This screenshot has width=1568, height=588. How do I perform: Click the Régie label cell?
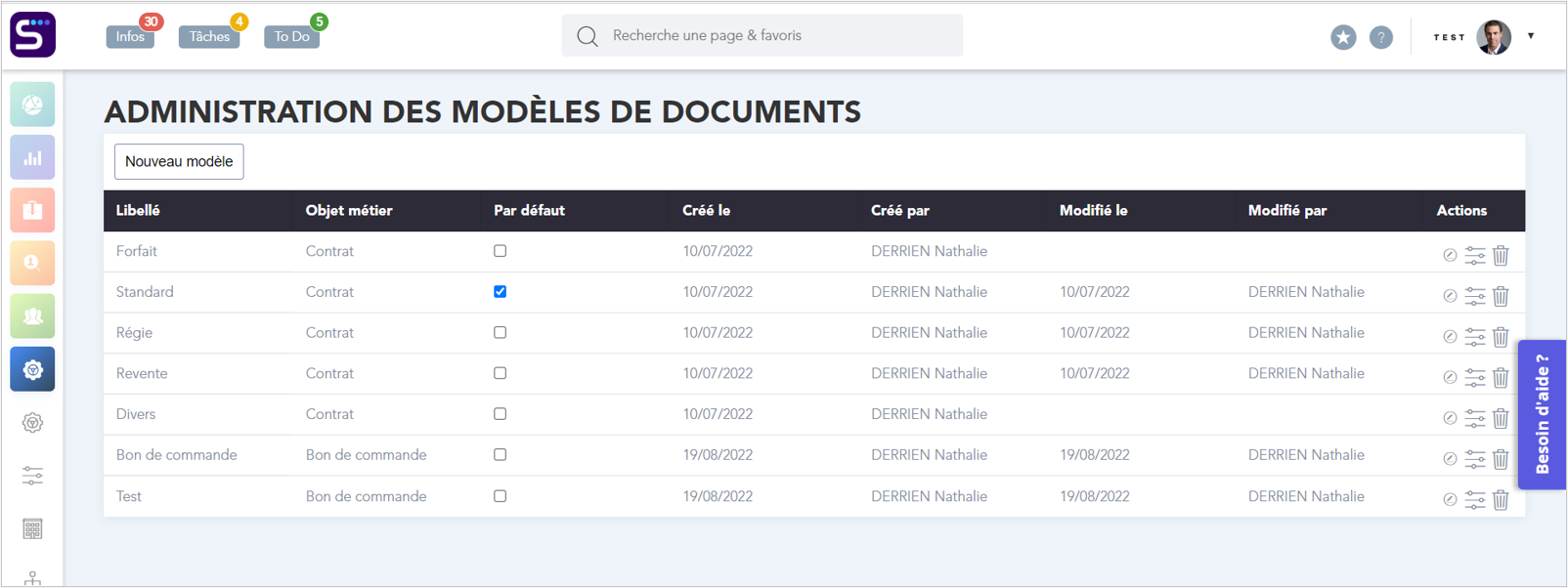[x=134, y=333]
